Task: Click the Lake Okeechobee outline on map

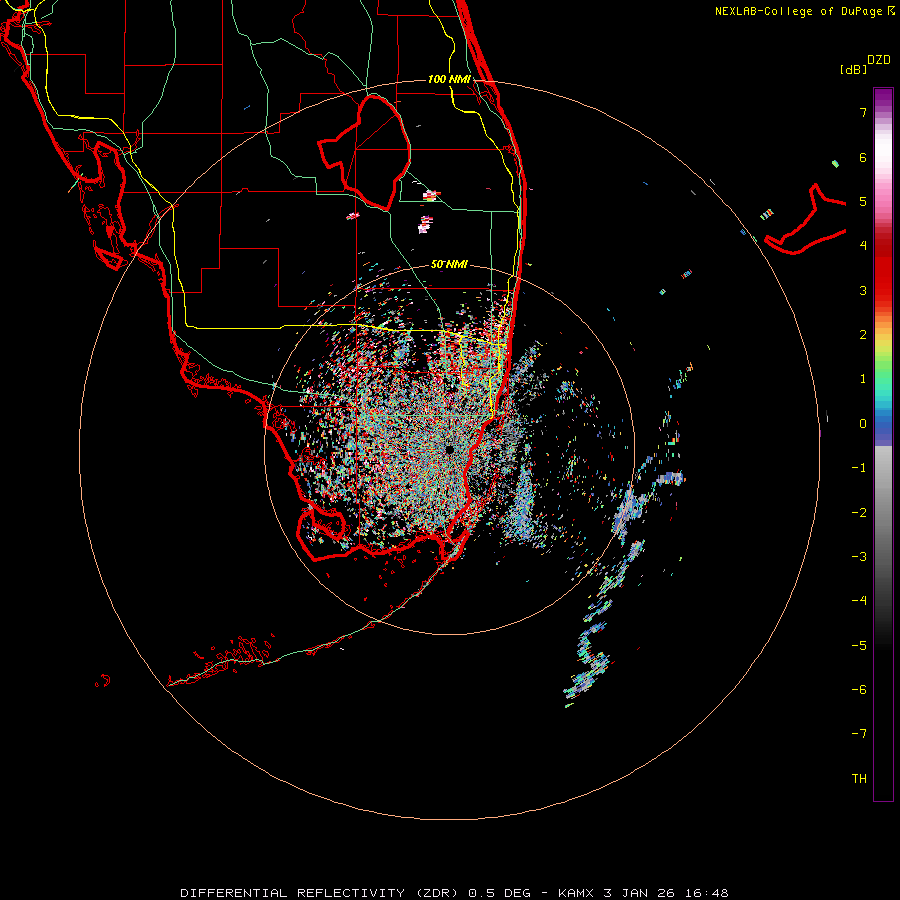Action: point(364,152)
